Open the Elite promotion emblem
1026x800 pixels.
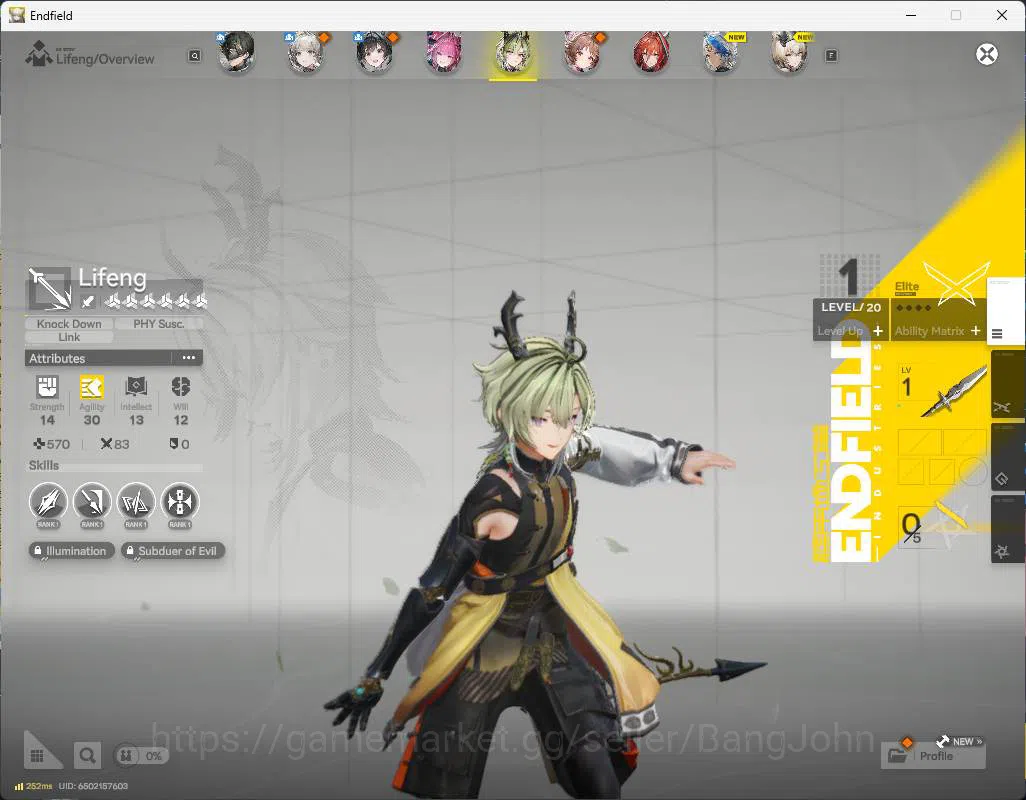pos(956,283)
